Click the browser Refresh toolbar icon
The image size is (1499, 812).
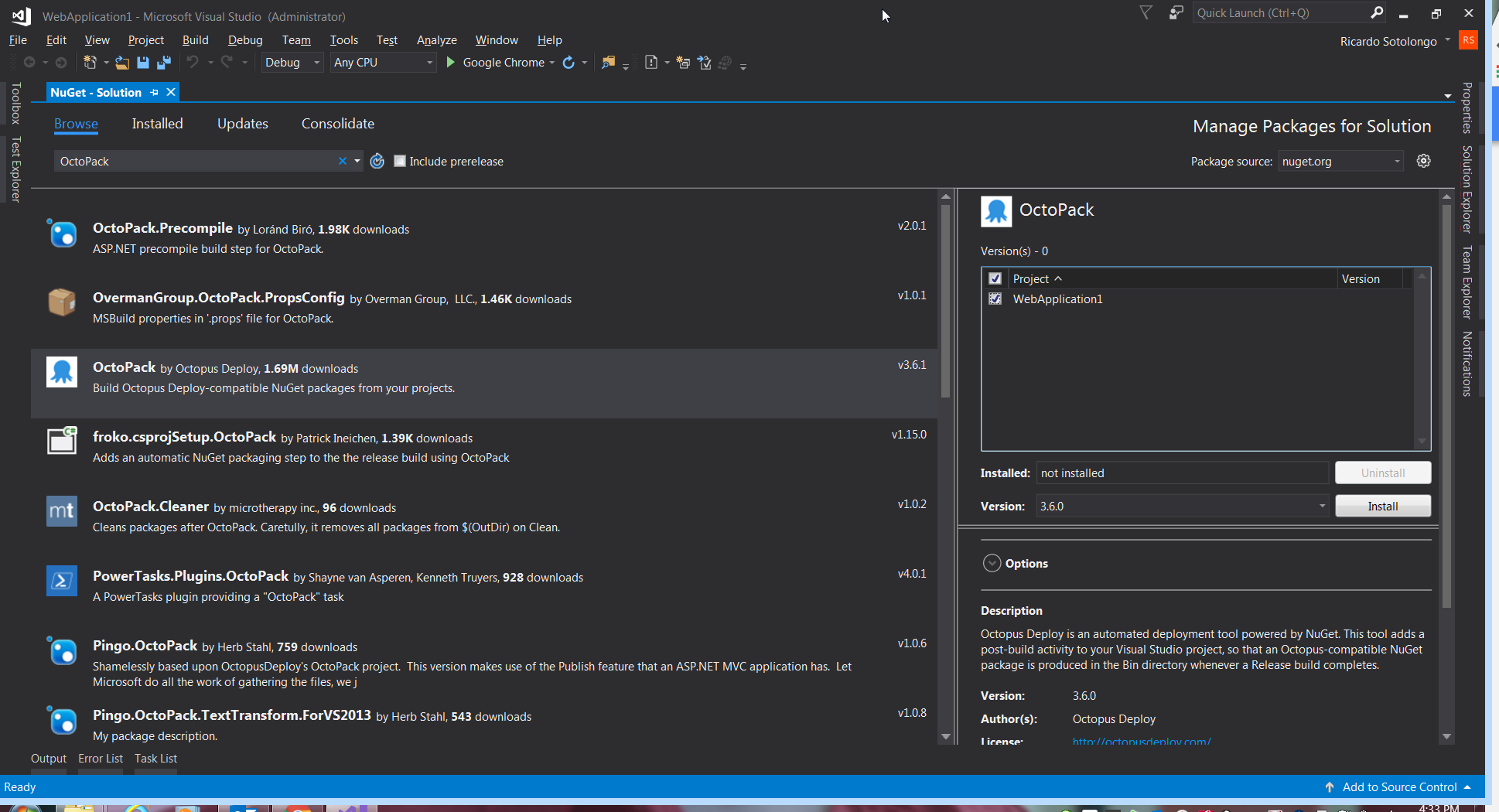click(569, 63)
